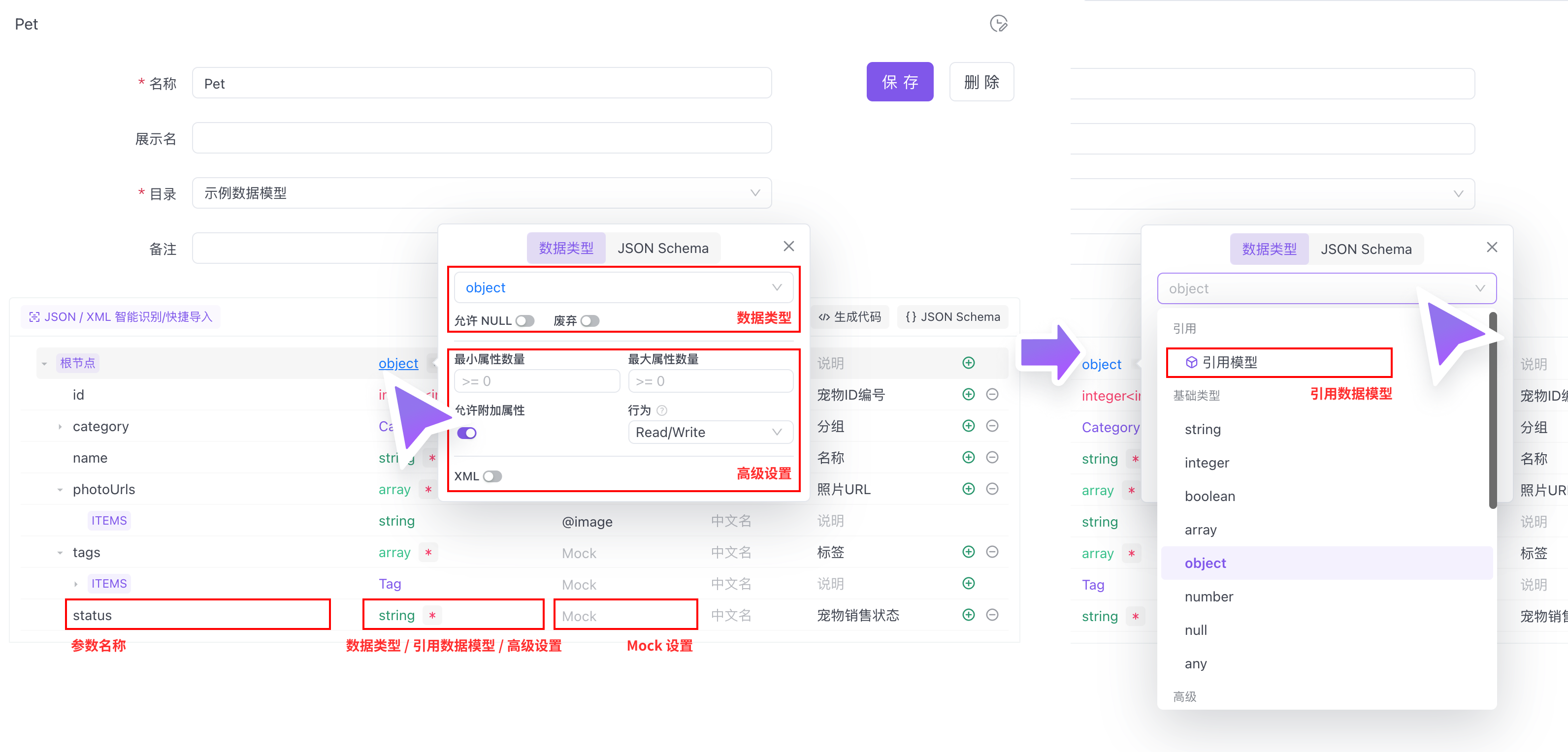This screenshot has width=1568, height=752.
Task: Click the history clock icon at top right
Action: point(998,24)
